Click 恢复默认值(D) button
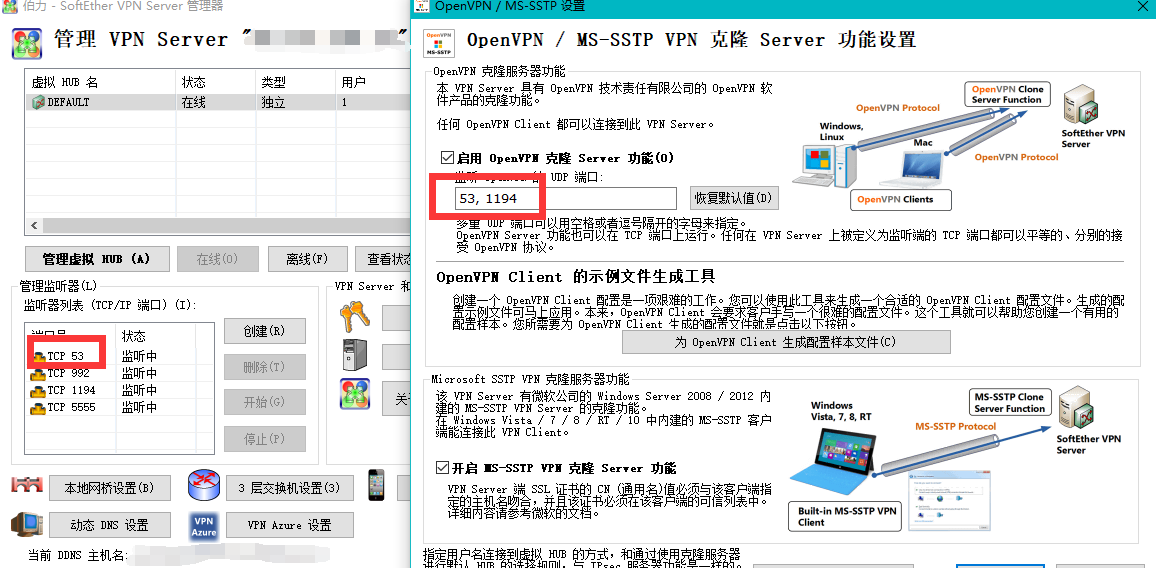 [x=734, y=198]
